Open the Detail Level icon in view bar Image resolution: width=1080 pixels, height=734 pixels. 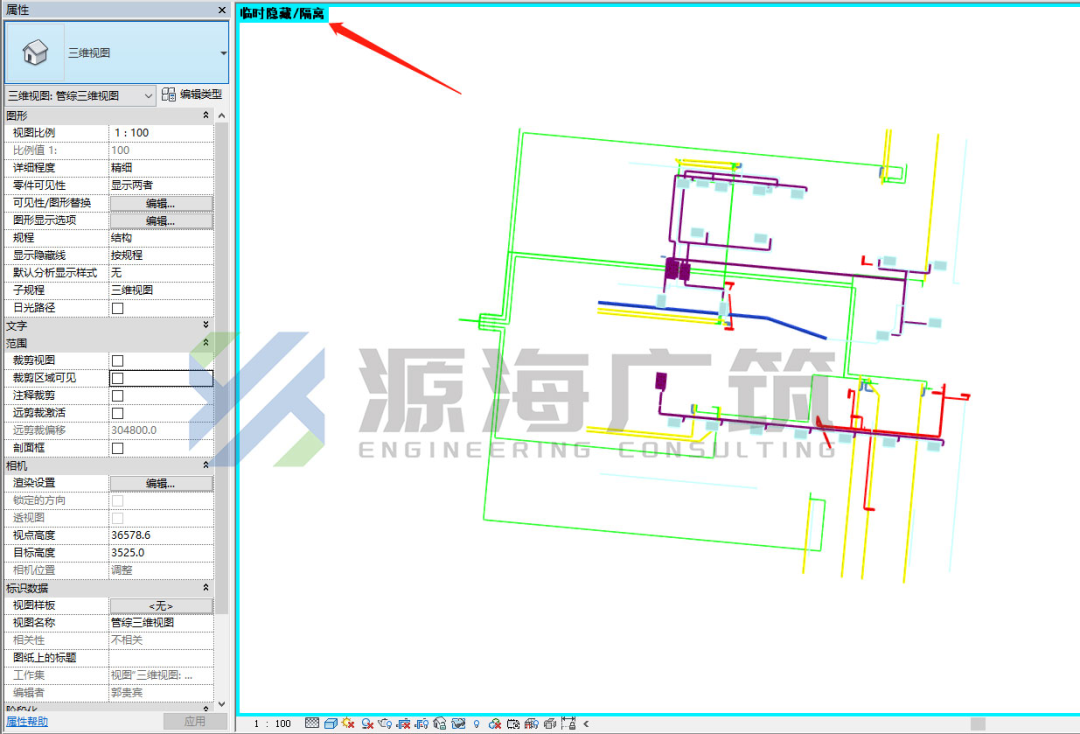[x=312, y=723]
